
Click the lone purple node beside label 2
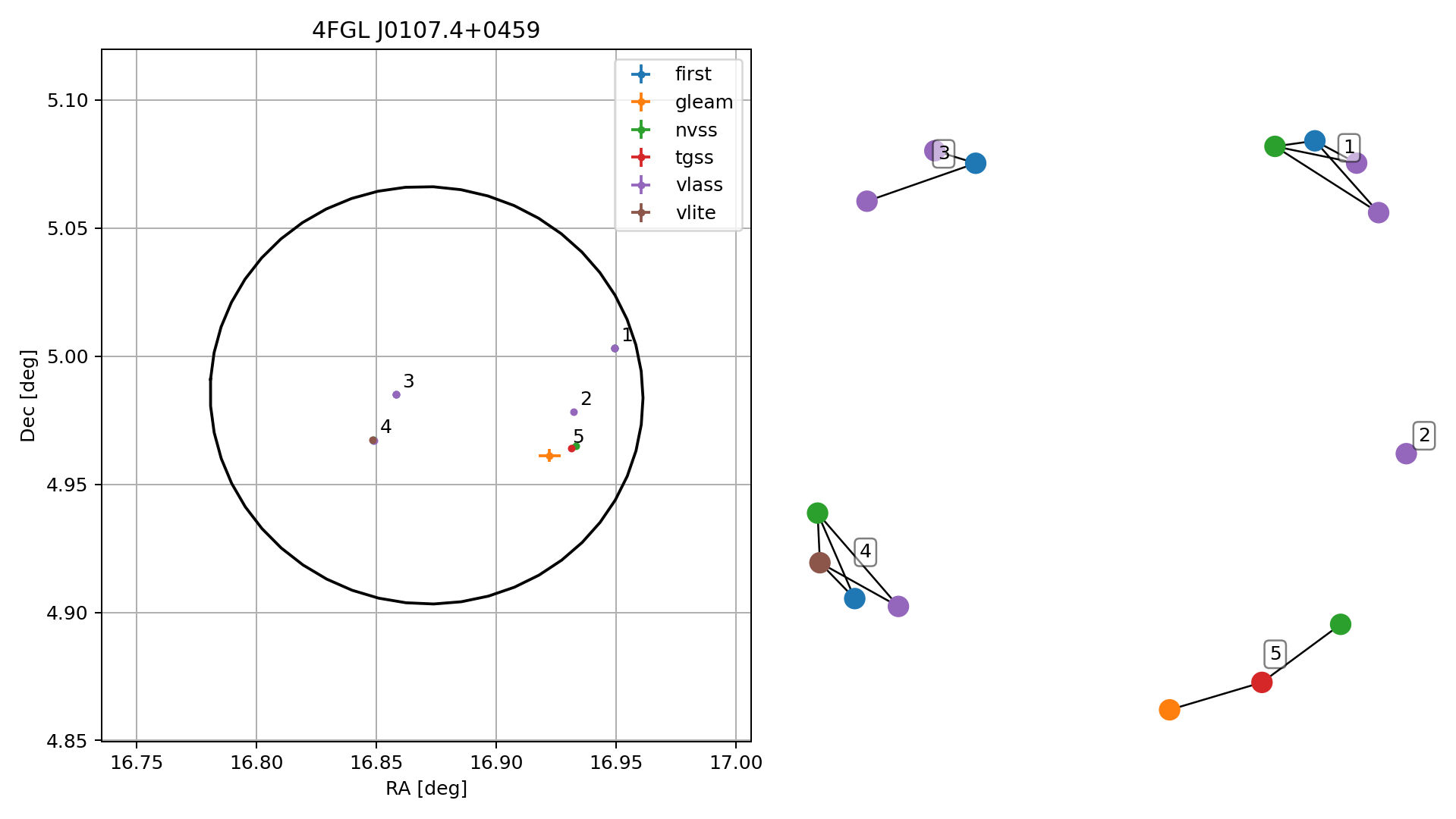coord(1406,454)
